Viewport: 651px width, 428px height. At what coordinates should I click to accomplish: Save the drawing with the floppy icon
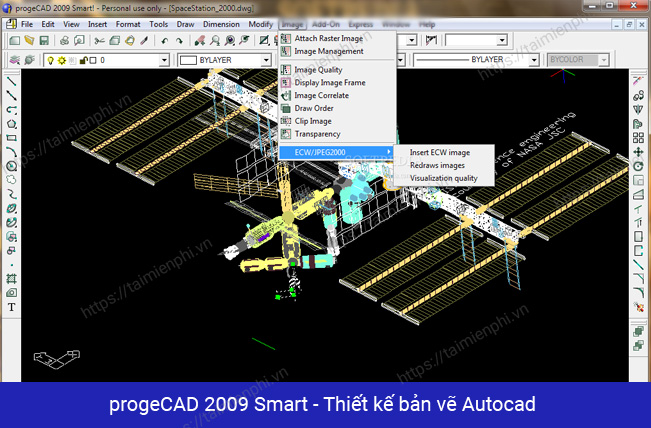(x=44, y=40)
